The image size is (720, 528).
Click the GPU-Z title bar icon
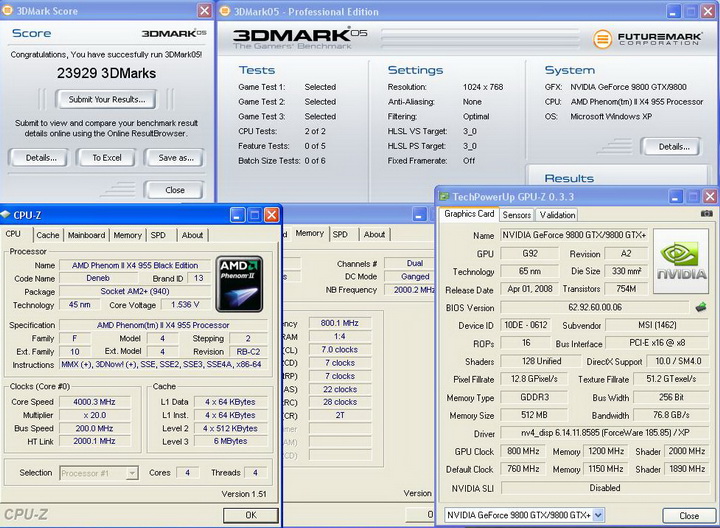[x=446, y=197]
